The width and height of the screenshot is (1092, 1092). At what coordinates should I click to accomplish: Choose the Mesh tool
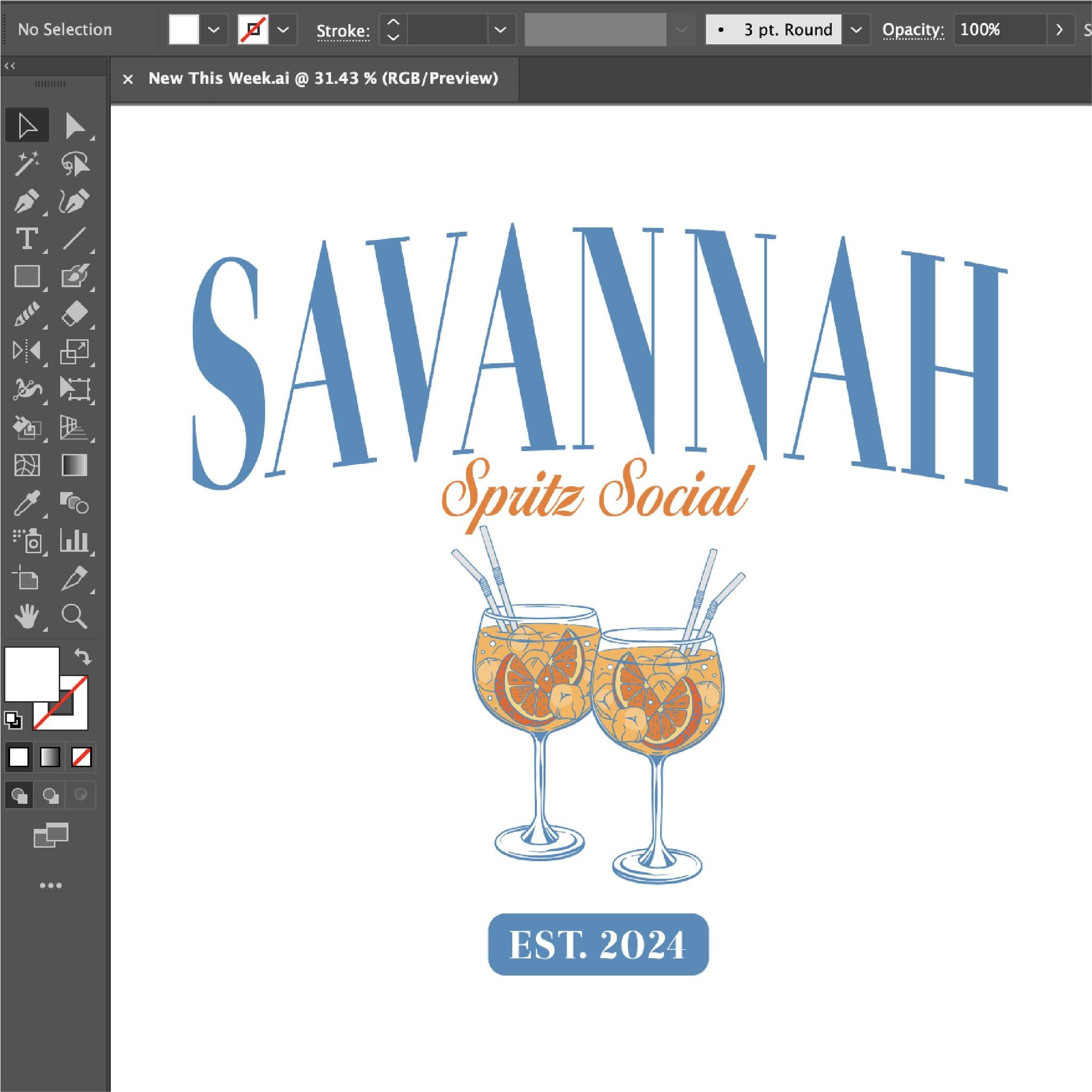pyautogui.click(x=27, y=465)
